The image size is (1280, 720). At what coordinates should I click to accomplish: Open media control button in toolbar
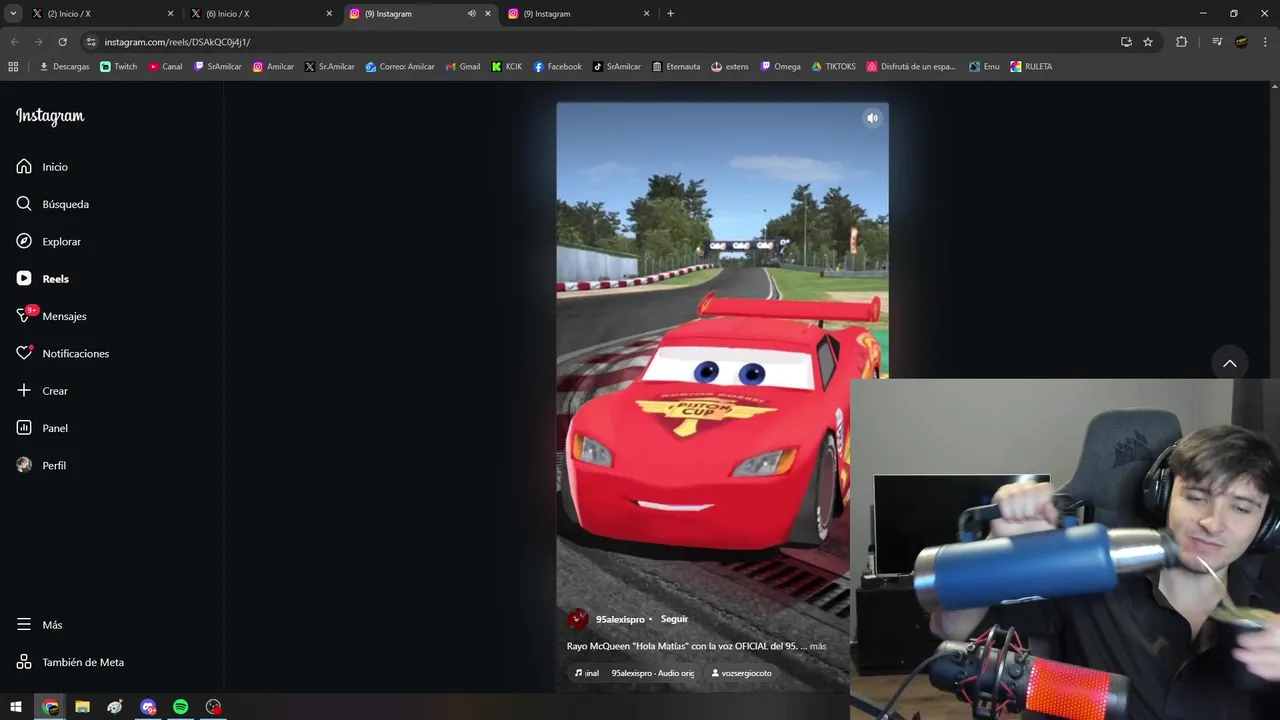(1217, 42)
